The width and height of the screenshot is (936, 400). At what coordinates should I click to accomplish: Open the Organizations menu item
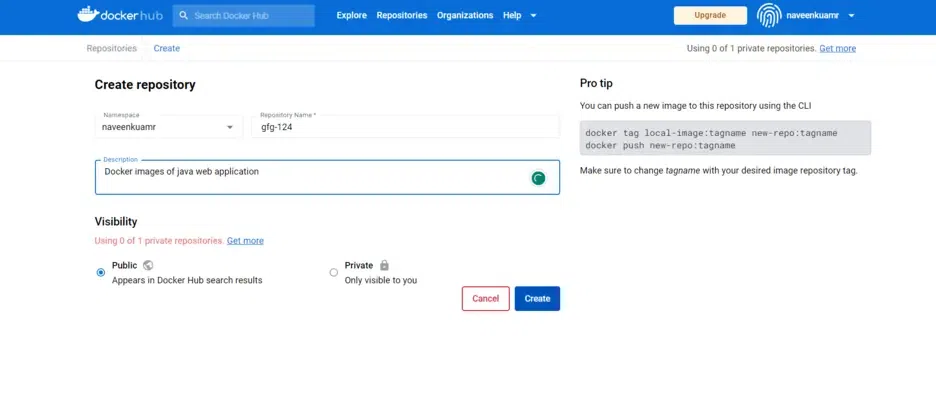coord(465,16)
